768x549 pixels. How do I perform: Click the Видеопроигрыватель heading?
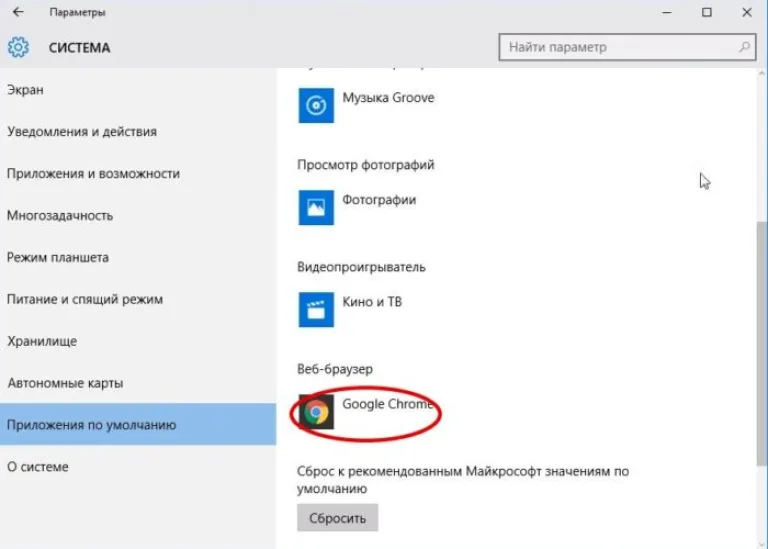point(361,267)
